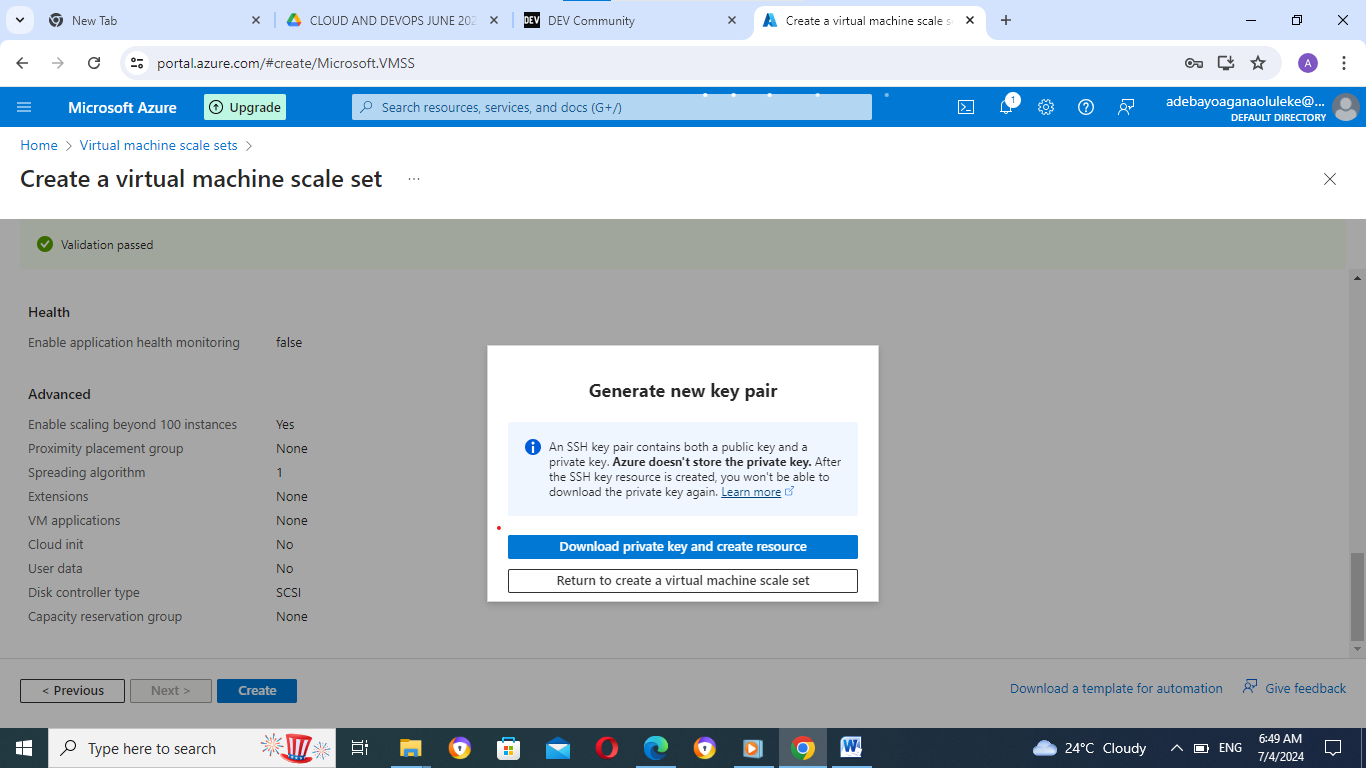The image size is (1366, 768).
Task: Open the Chrome profile avatar
Action: click(x=1308, y=63)
